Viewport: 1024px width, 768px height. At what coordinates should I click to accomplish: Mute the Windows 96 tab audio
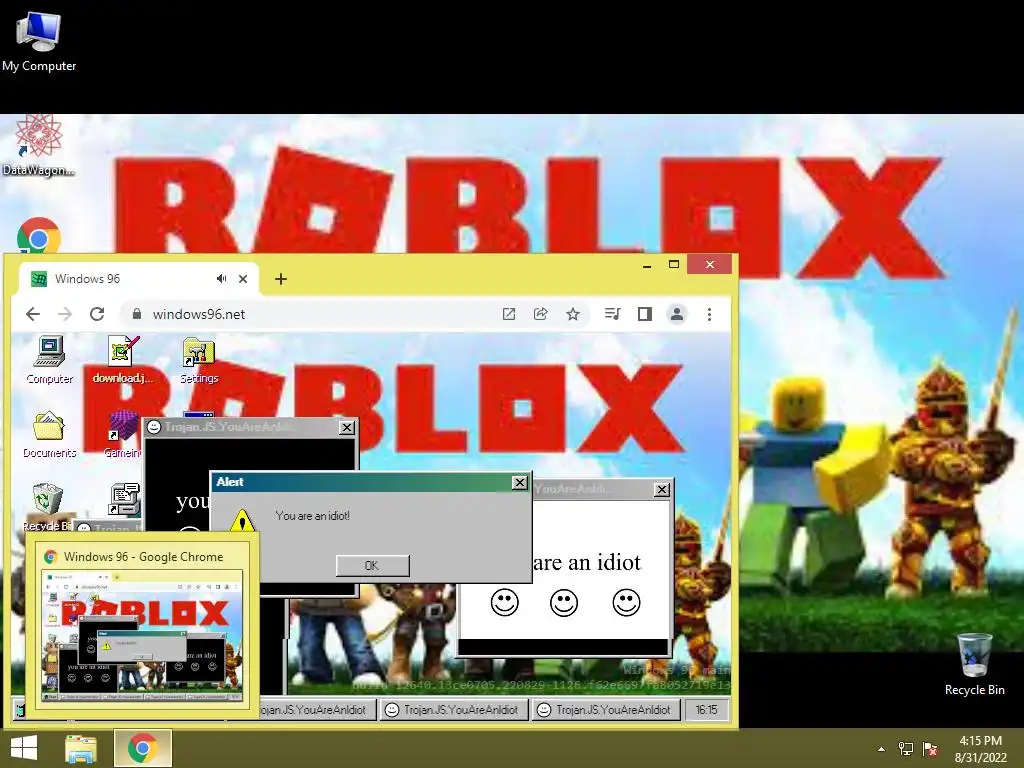[x=221, y=279]
